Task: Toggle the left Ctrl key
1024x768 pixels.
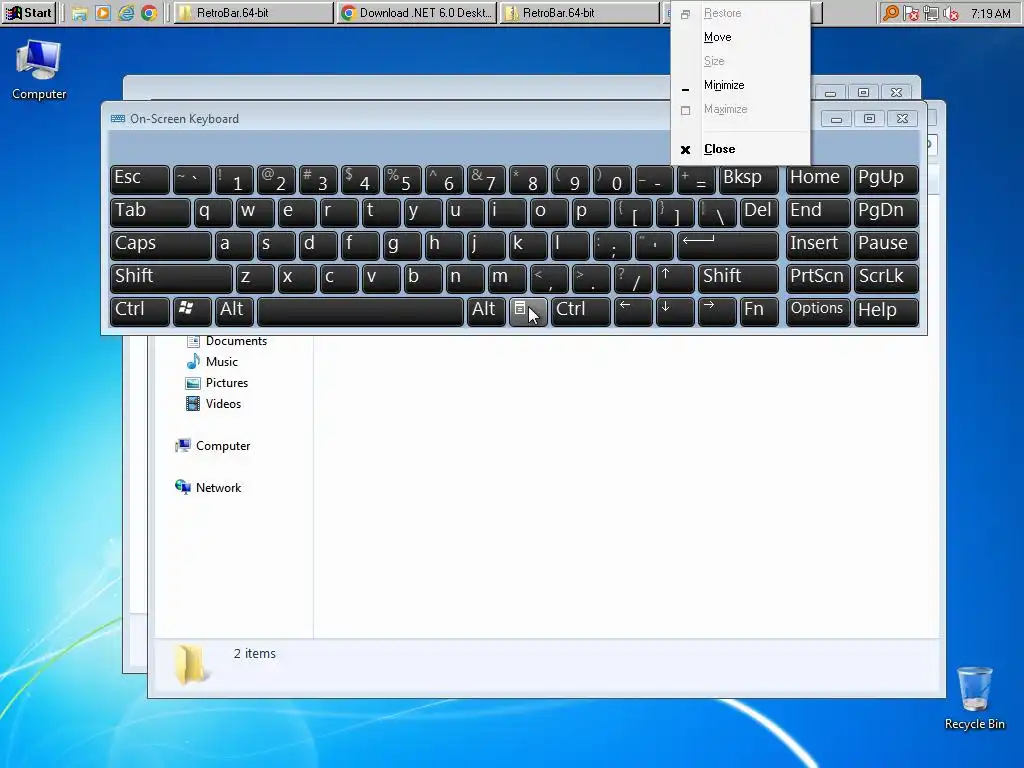Action: click(x=140, y=311)
